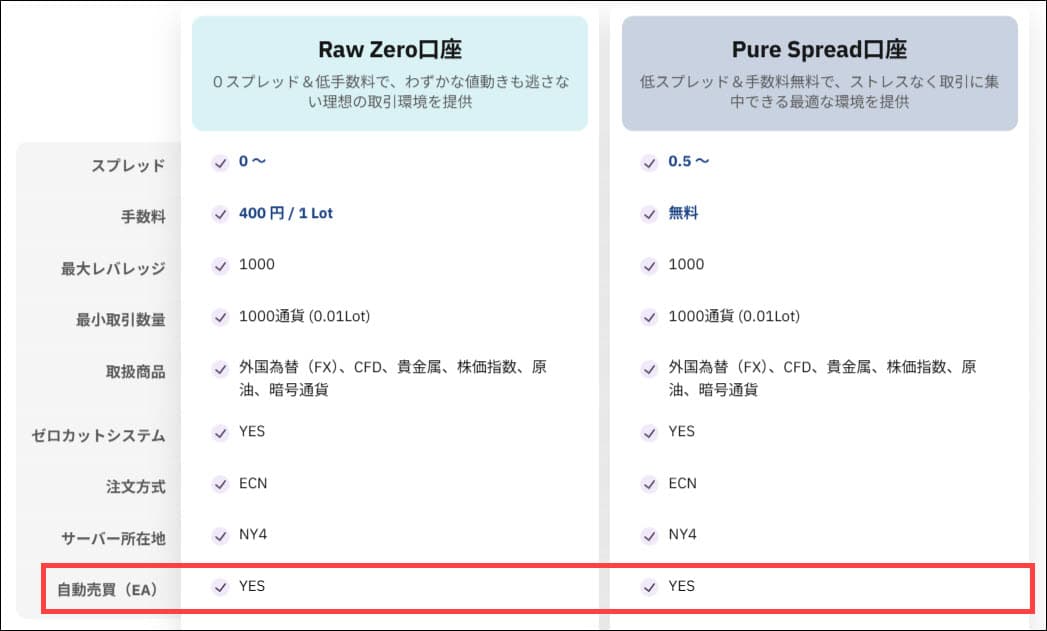Viewport: 1047px width, 631px height.
Task: Click the checkmark beside Raw Zero EA YES
Action: [x=220, y=587]
